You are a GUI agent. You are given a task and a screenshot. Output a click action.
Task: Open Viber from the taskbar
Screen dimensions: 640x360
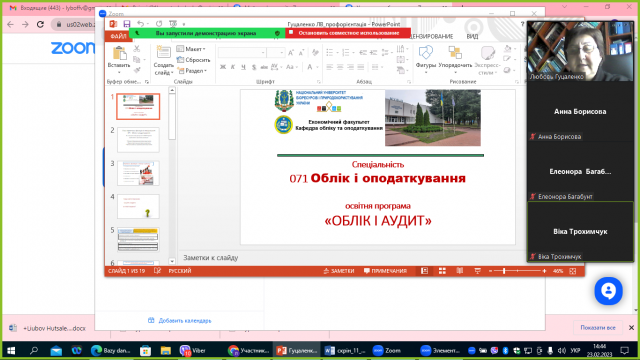coord(193,350)
